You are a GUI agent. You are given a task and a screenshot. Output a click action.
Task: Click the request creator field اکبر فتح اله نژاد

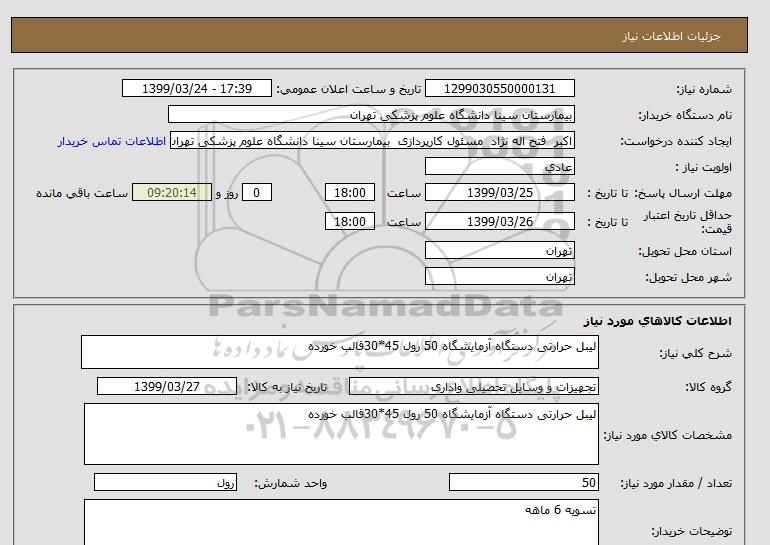coord(372,141)
